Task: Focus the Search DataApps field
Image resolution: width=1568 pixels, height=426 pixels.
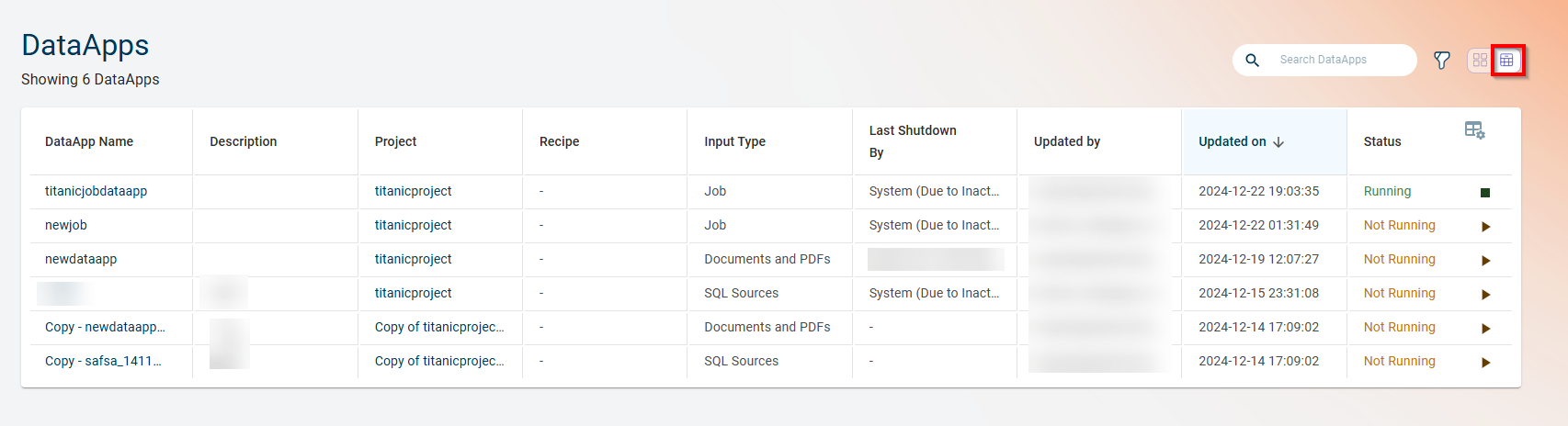Action: pos(1340,61)
